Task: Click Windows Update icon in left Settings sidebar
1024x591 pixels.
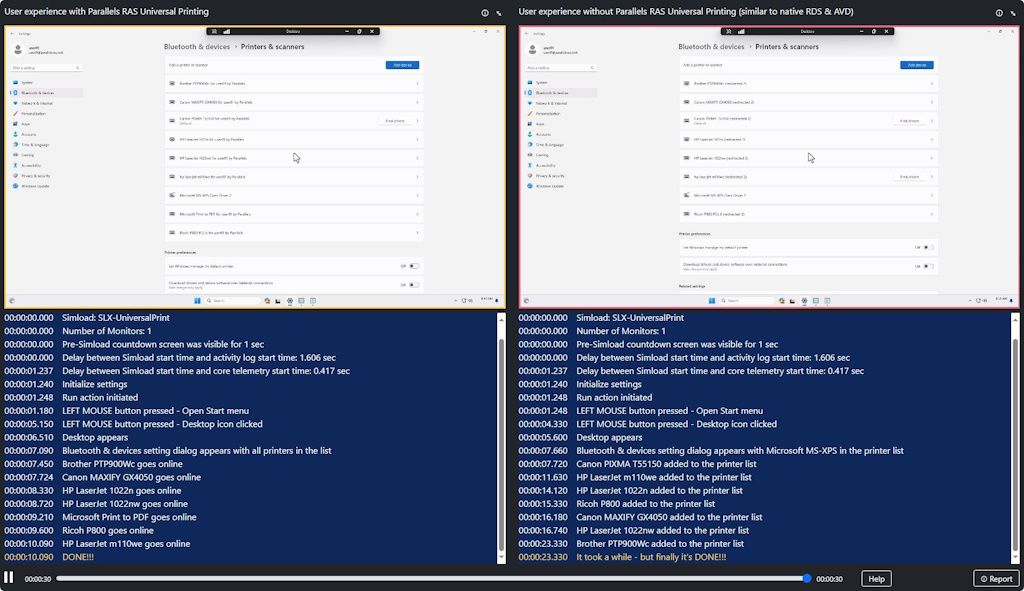Action: click(x=15, y=186)
